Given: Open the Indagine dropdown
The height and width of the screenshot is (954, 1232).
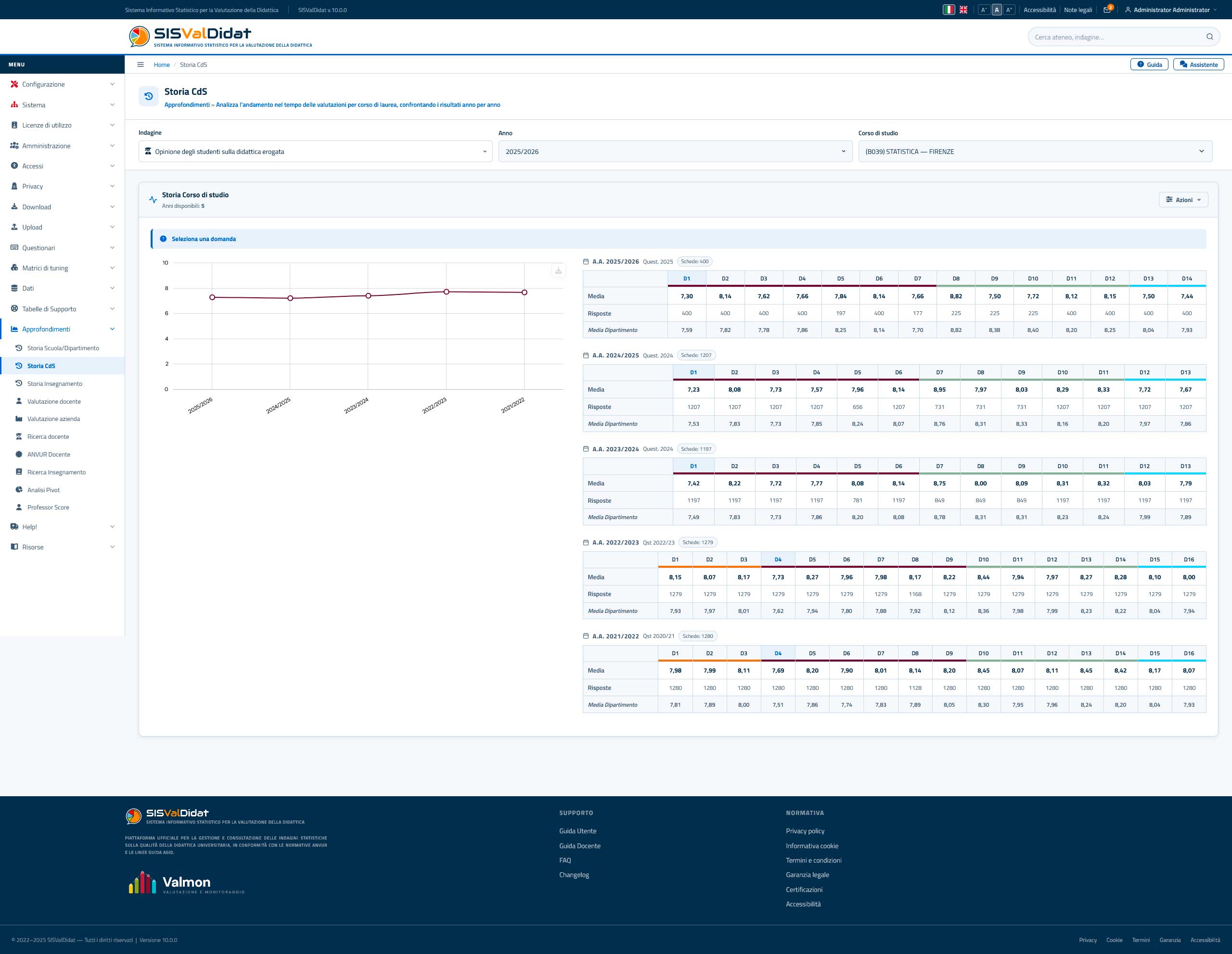Looking at the screenshot, I should pyautogui.click(x=315, y=151).
